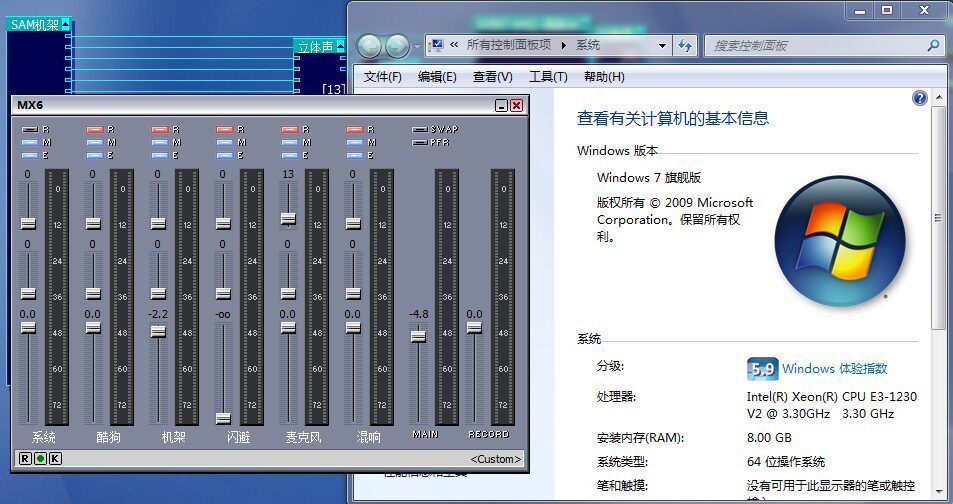Toggle R on the 麦克风 channel

click(290, 129)
